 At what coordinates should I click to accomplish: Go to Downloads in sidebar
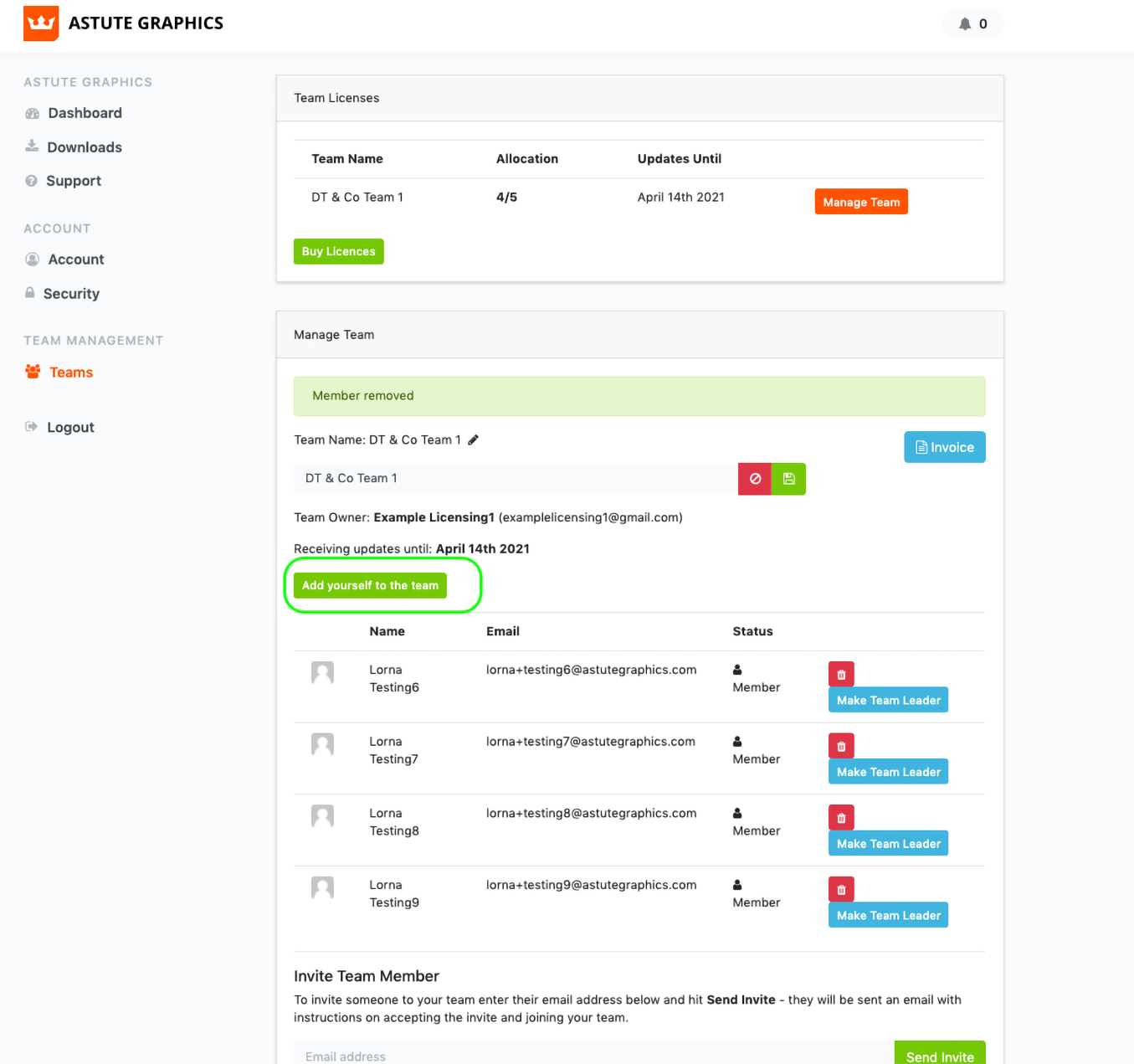[85, 147]
